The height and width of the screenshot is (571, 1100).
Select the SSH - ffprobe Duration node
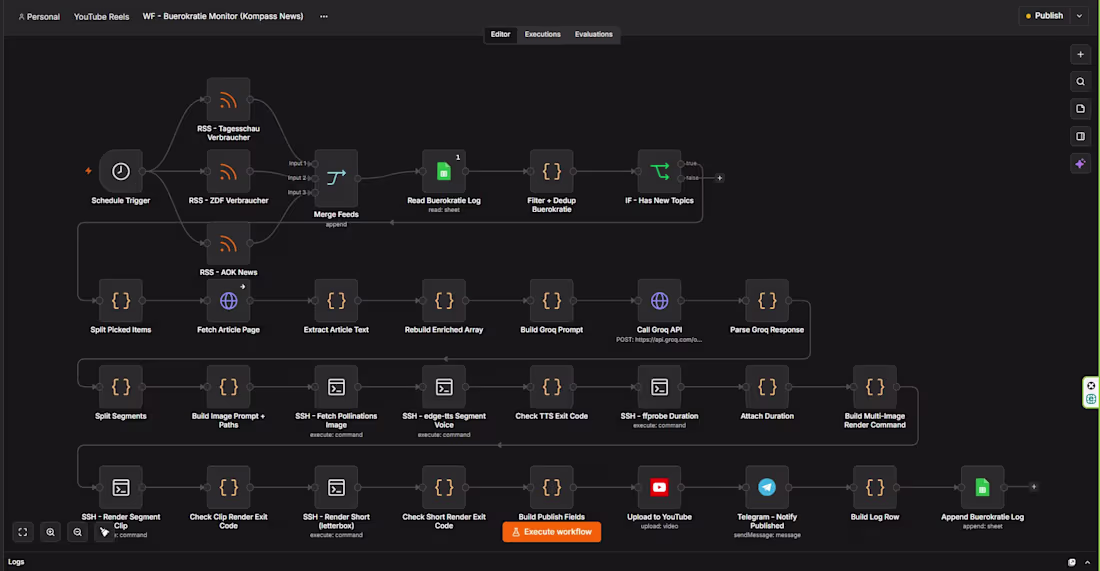[659, 387]
